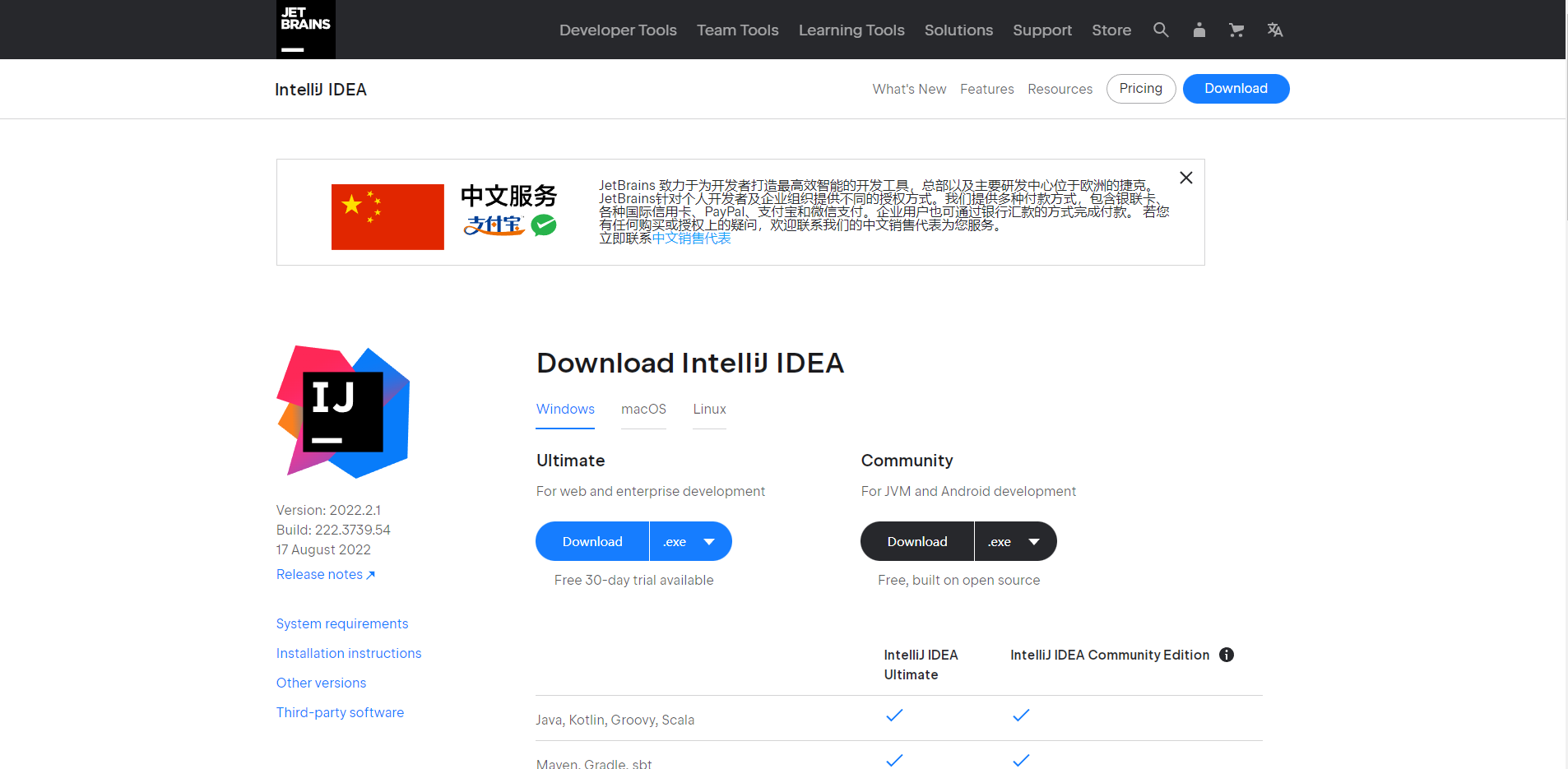This screenshot has width=1568, height=769.
Task: Expand Ultimate .exe format dropdown
Action: pos(691,541)
